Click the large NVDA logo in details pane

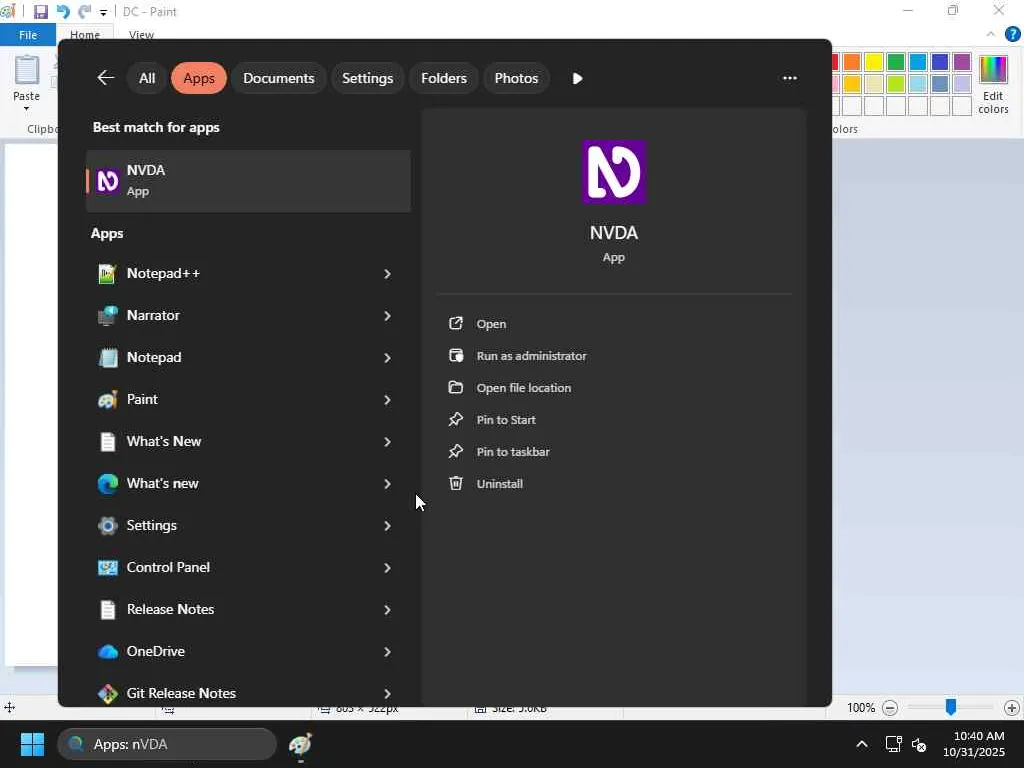point(614,172)
